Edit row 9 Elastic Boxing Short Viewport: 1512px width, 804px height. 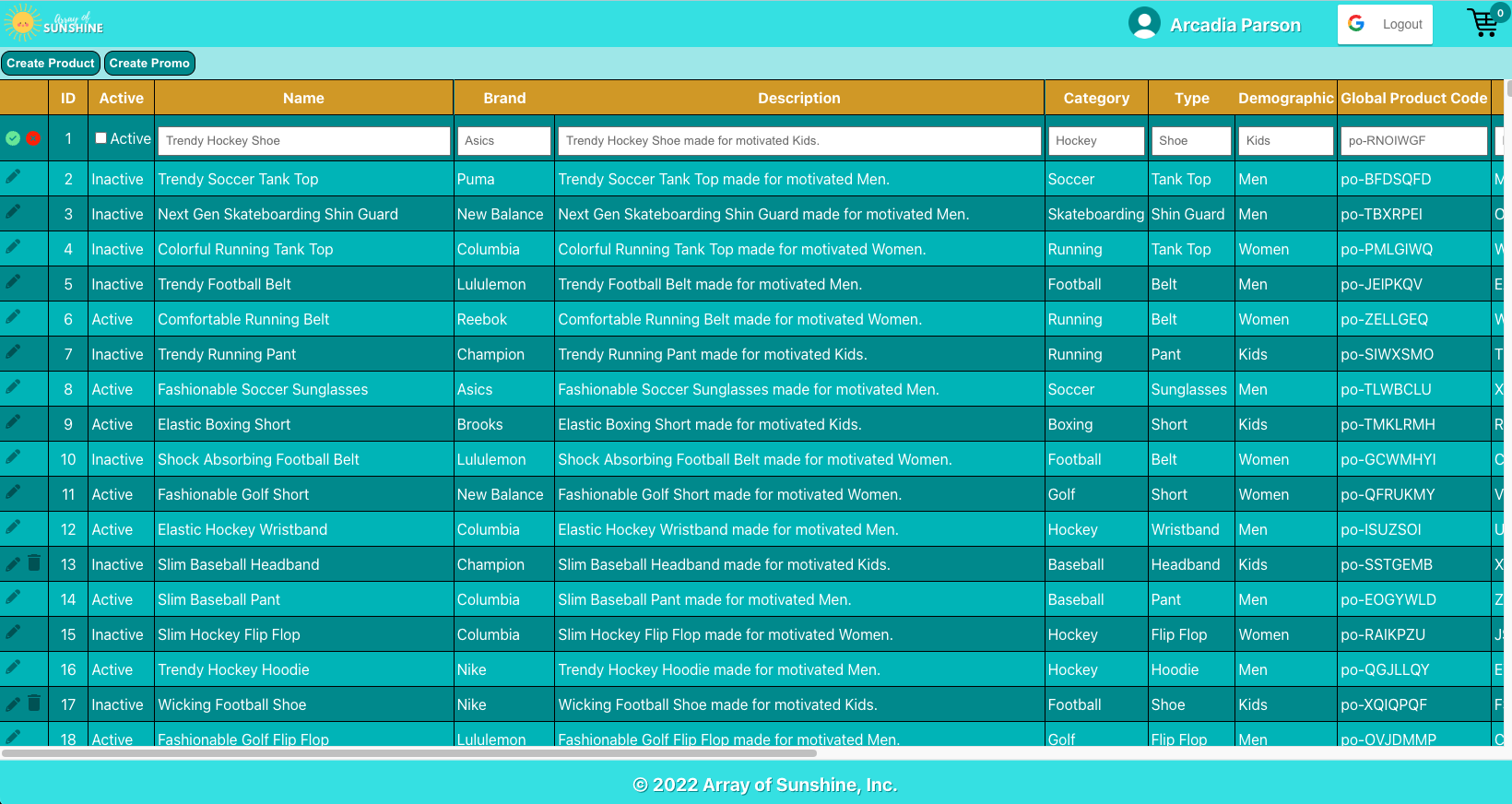(13, 421)
